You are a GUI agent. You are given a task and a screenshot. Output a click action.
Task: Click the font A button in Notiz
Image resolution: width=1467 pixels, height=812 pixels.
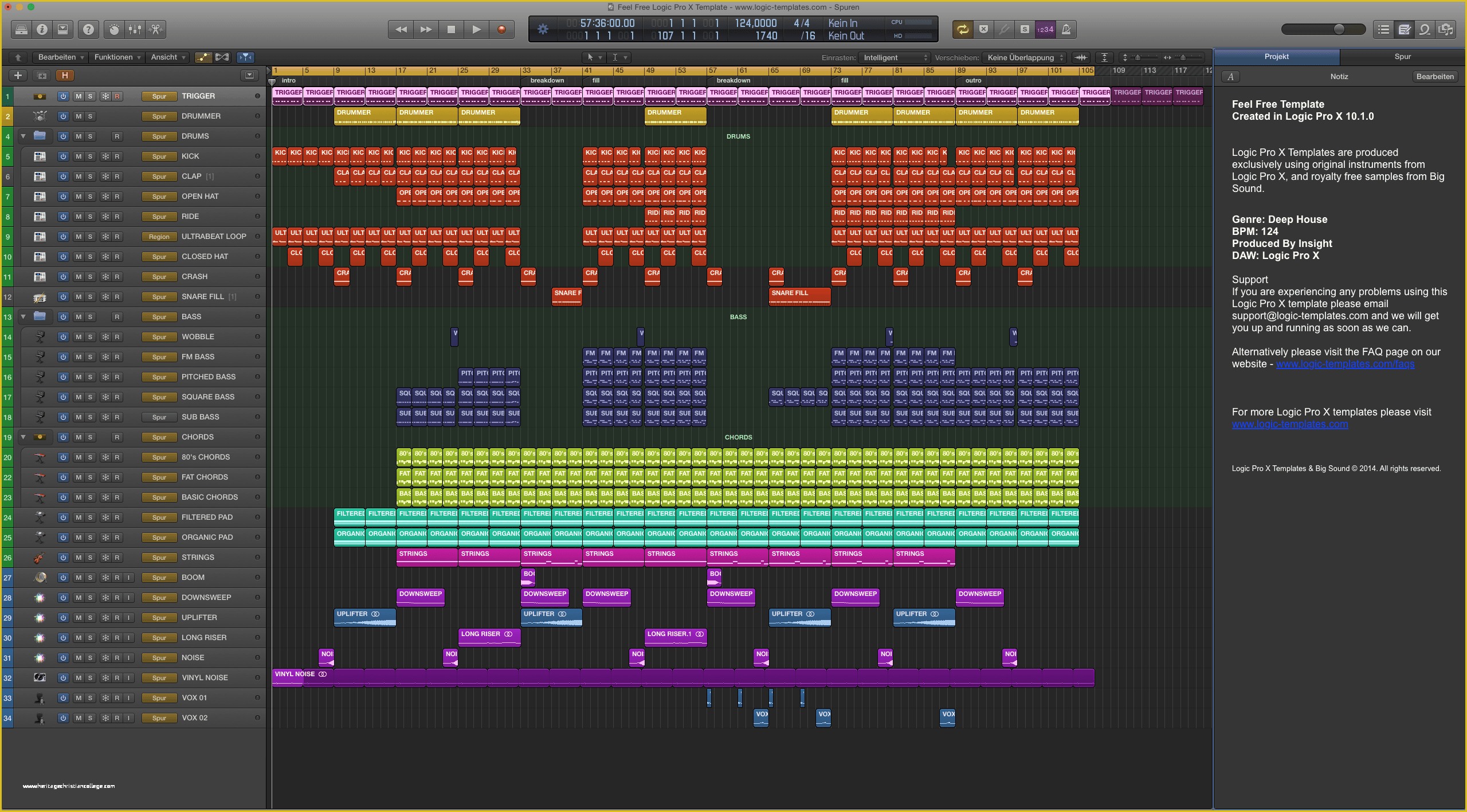coord(1230,77)
